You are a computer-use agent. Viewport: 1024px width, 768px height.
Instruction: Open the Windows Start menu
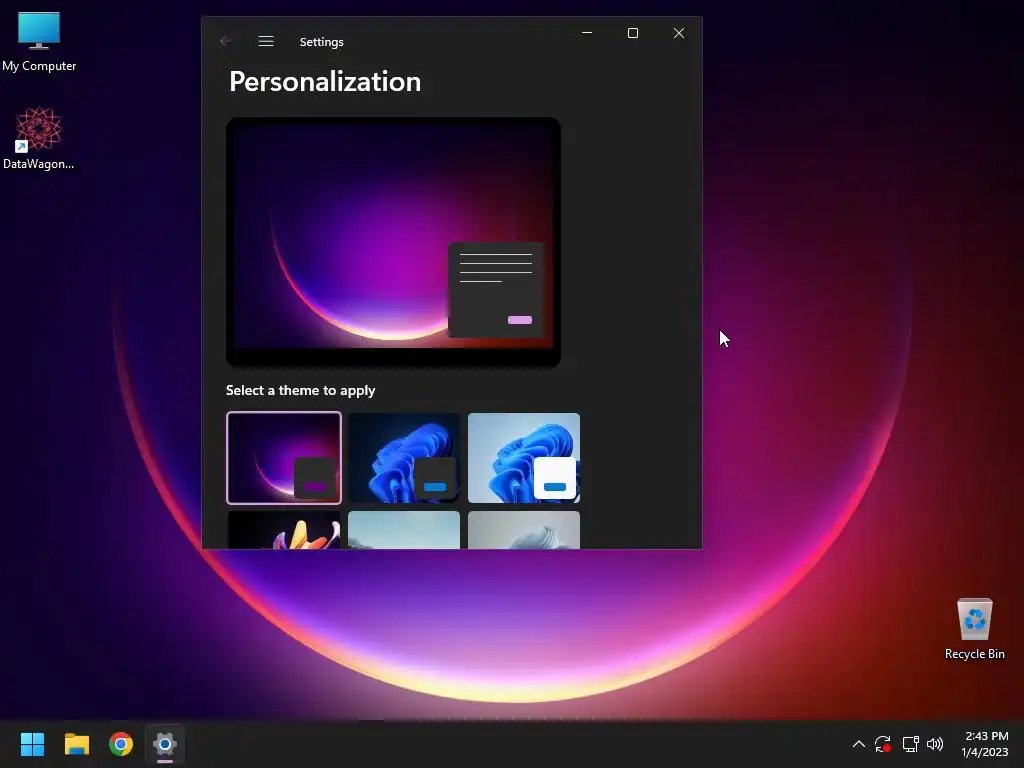tap(32, 744)
